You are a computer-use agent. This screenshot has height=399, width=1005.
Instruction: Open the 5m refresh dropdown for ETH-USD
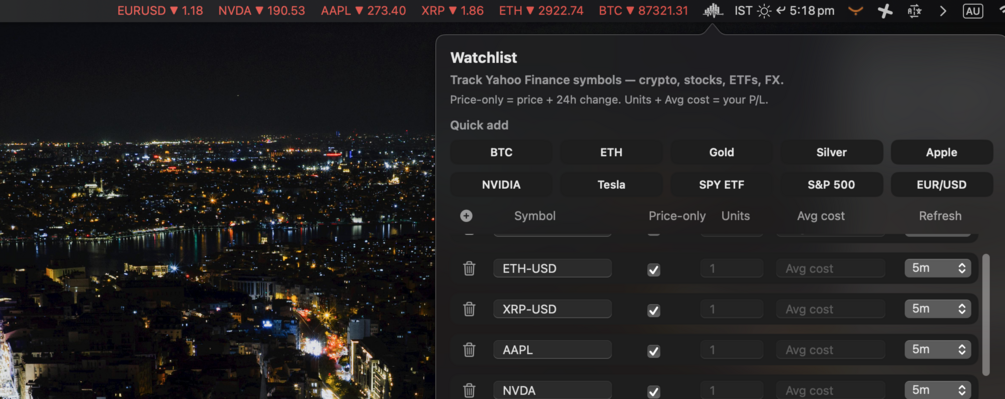pos(938,268)
